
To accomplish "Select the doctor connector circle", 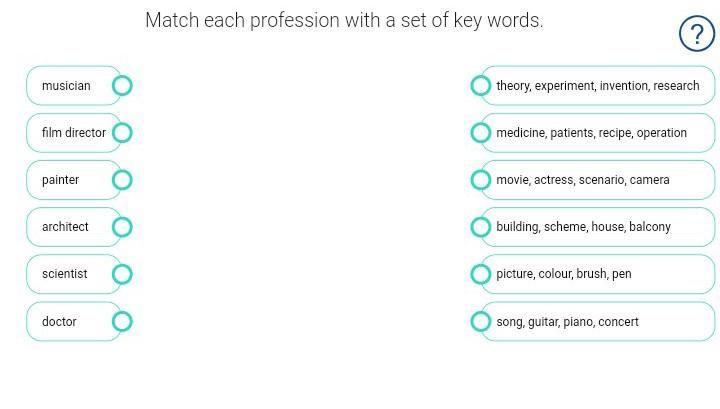I will [122, 322].
